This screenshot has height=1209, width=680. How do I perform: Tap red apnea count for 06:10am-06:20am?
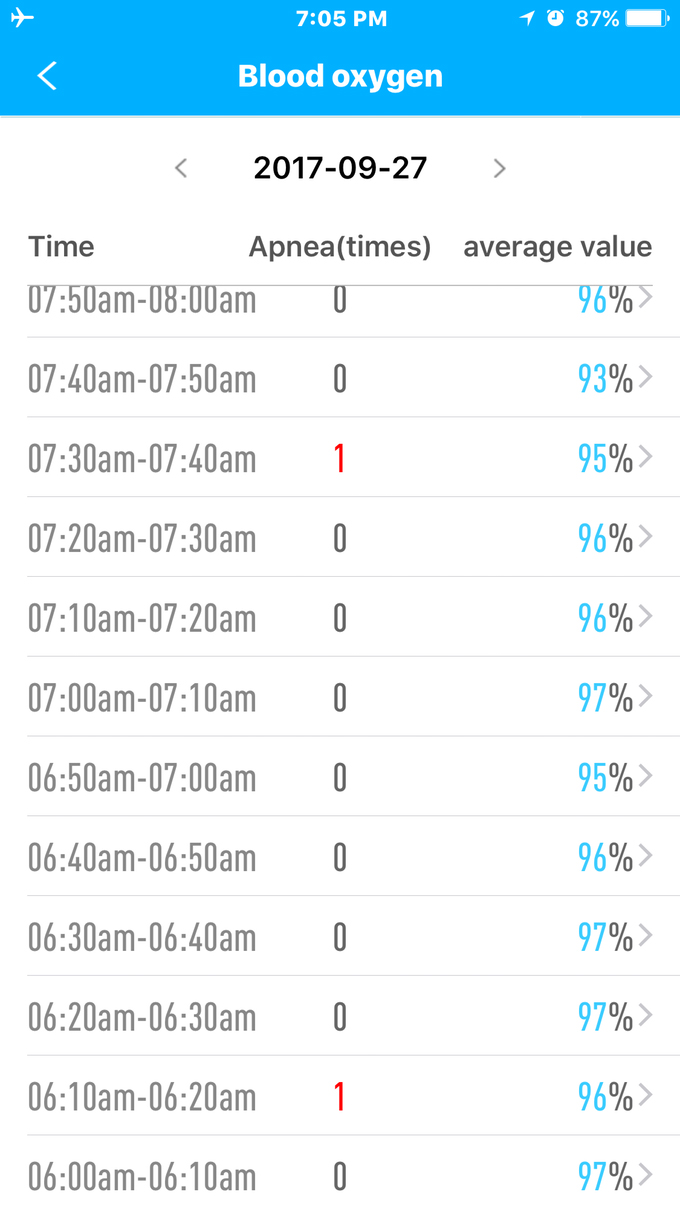pos(340,1097)
